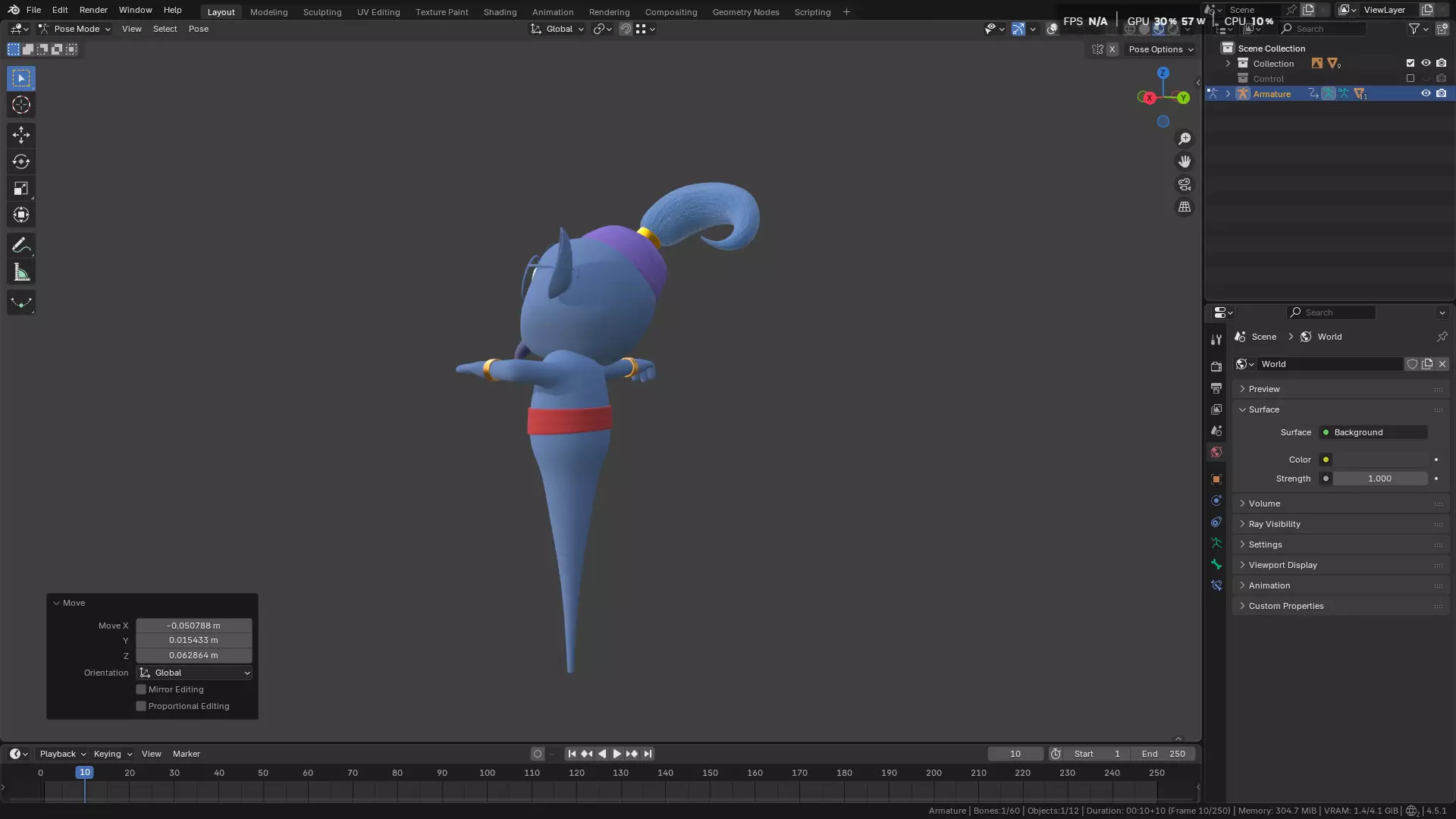The image size is (1456, 819).
Task: Open the Pose menu in viewport header
Action: click(x=199, y=29)
